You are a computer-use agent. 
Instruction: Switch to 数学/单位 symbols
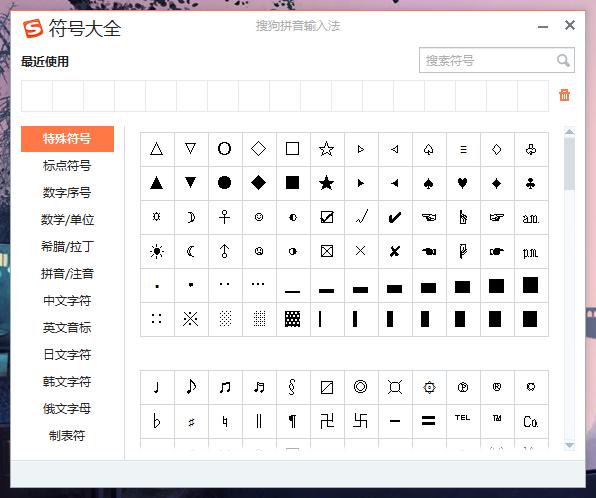point(67,220)
